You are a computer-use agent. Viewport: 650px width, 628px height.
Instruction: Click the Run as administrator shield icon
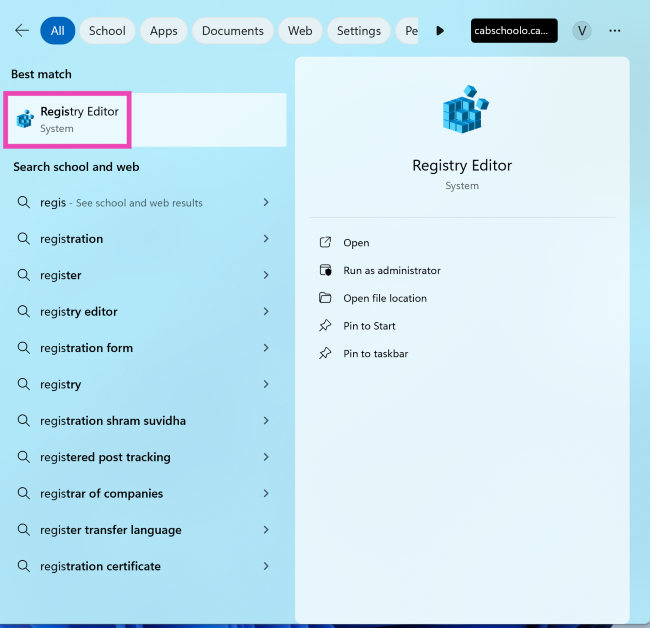click(x=324, y=270)
